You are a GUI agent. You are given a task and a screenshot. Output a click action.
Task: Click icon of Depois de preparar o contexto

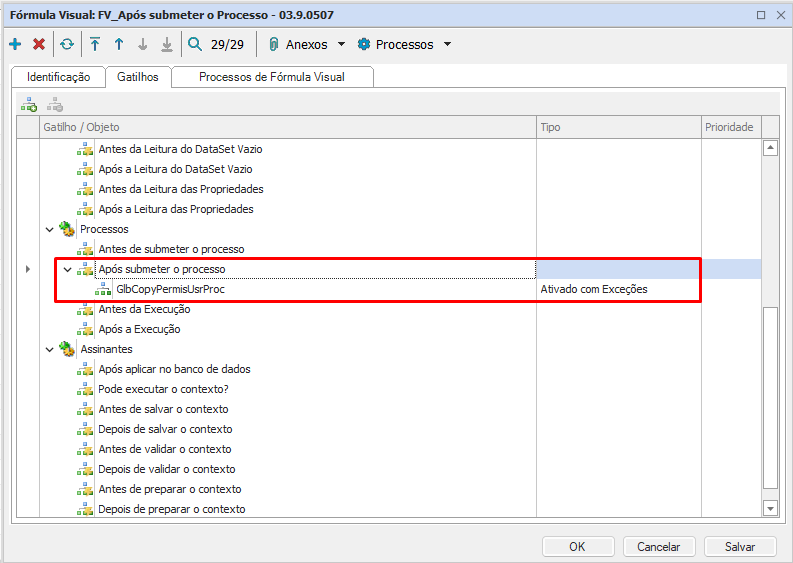coord(85,509)
